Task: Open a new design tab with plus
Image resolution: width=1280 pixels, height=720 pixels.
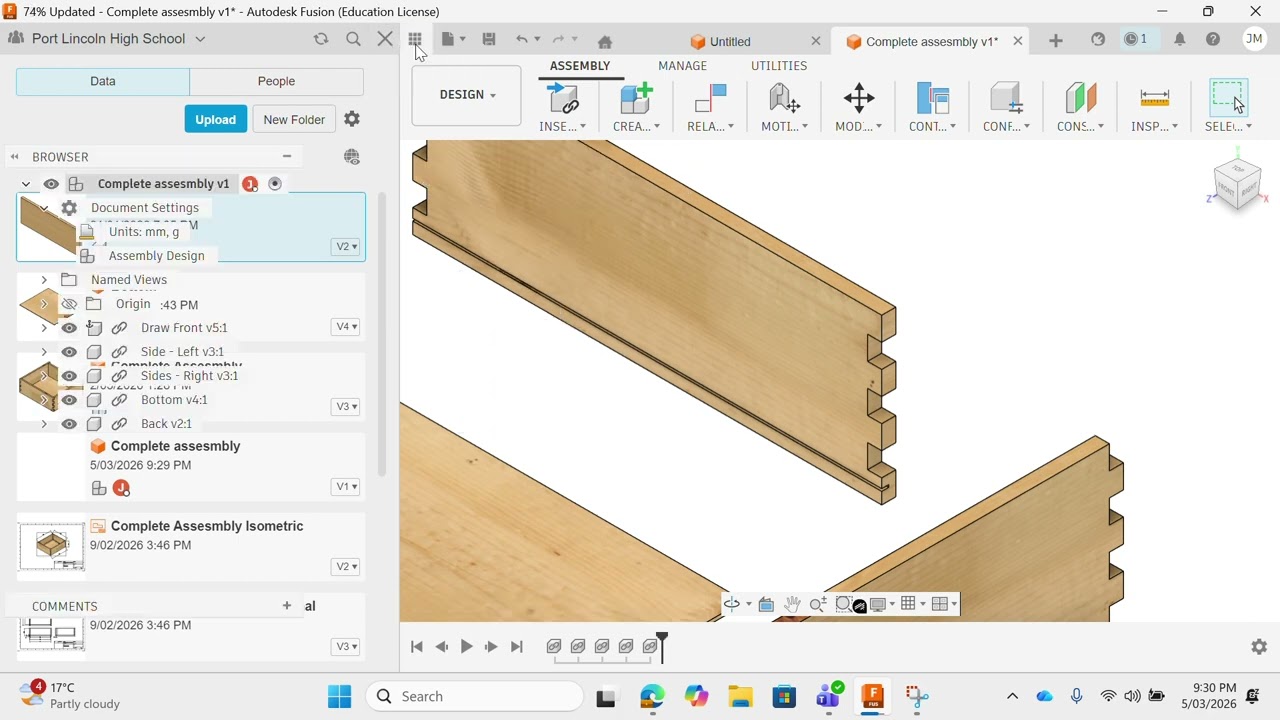Action: tap(1056, 40)
